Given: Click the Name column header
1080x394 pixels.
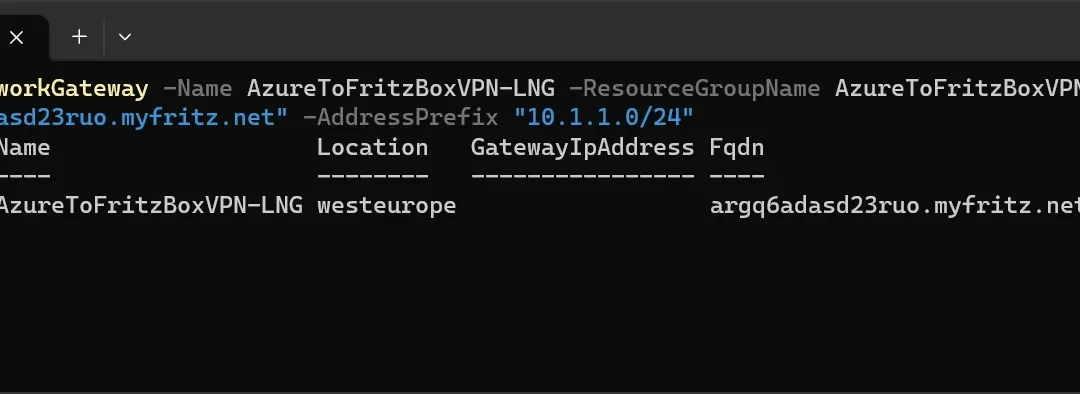Looking at the screenshot, I should click(x=25, y=147).
